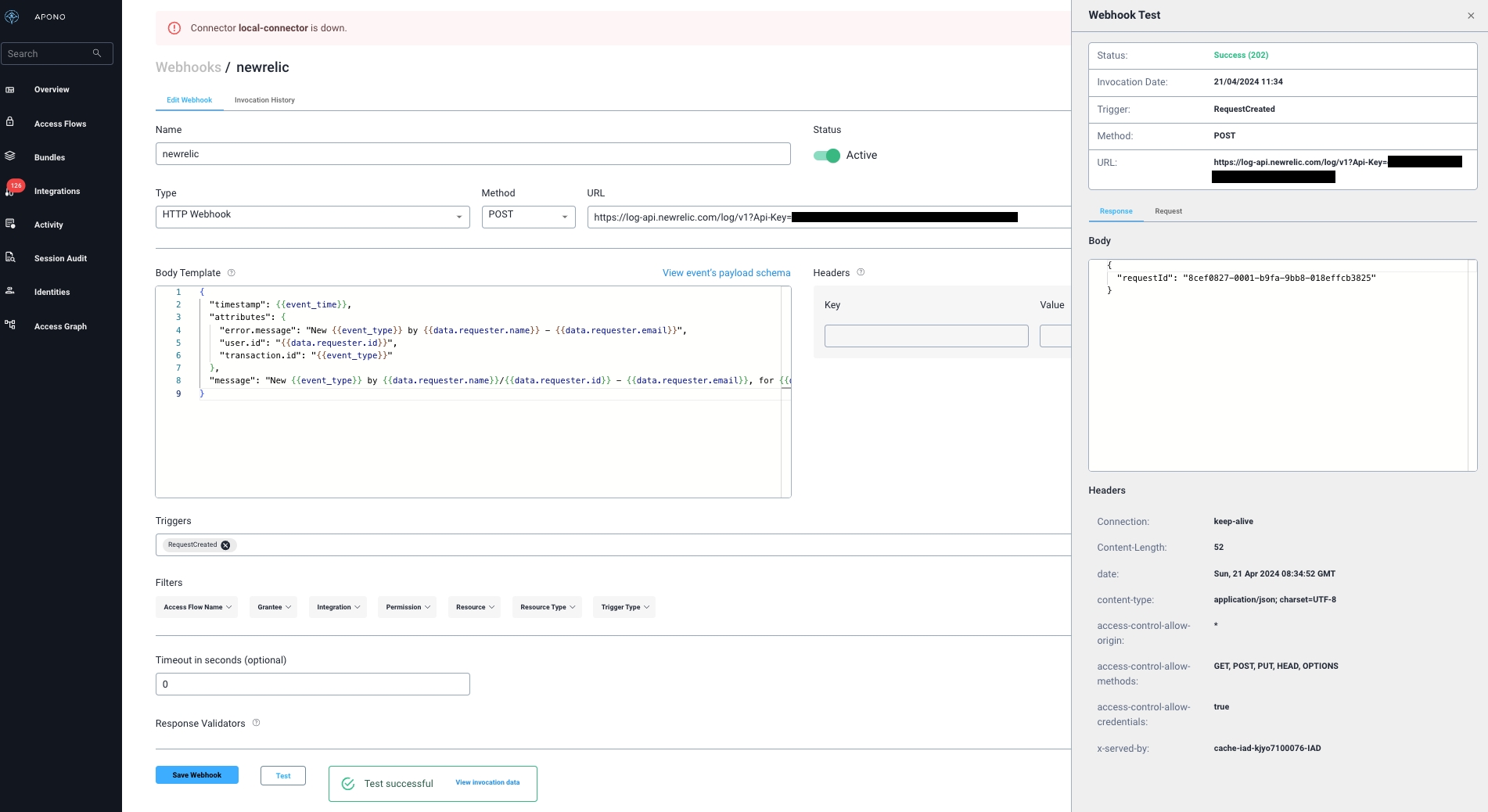Click the Test successful checkmark icon

click(x=348, y=784)
